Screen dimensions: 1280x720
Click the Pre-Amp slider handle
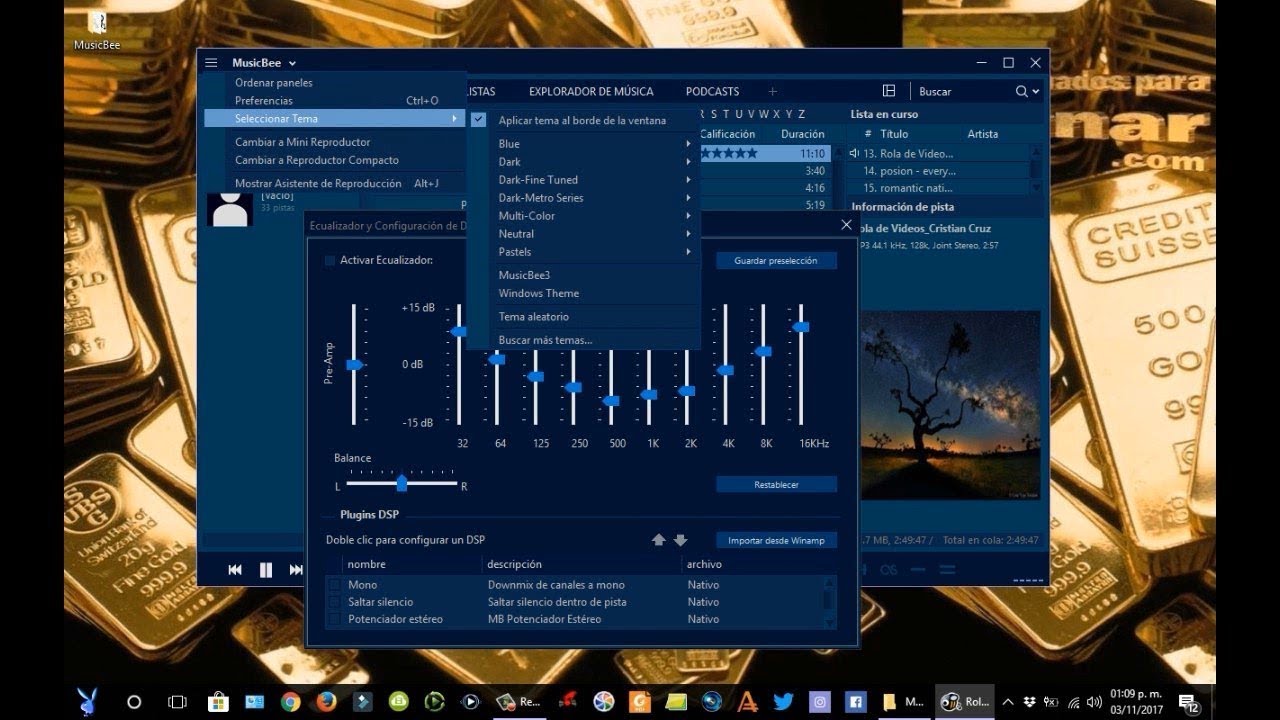click(x=354, y=364)
